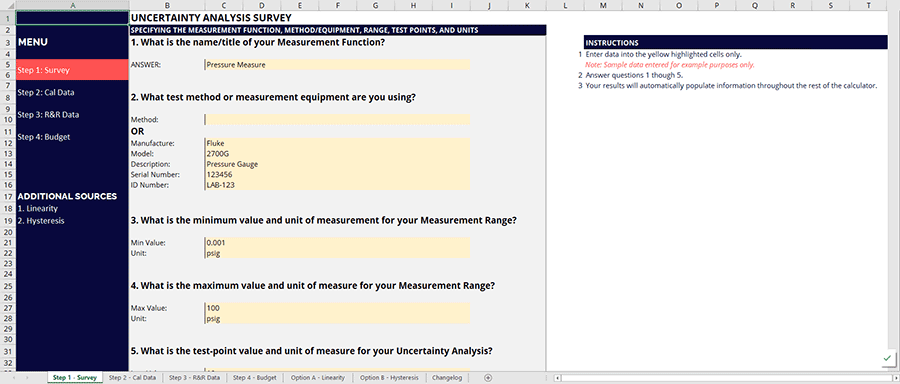
Task: Click the 'OR' label under Method
Action: point(137,131)
